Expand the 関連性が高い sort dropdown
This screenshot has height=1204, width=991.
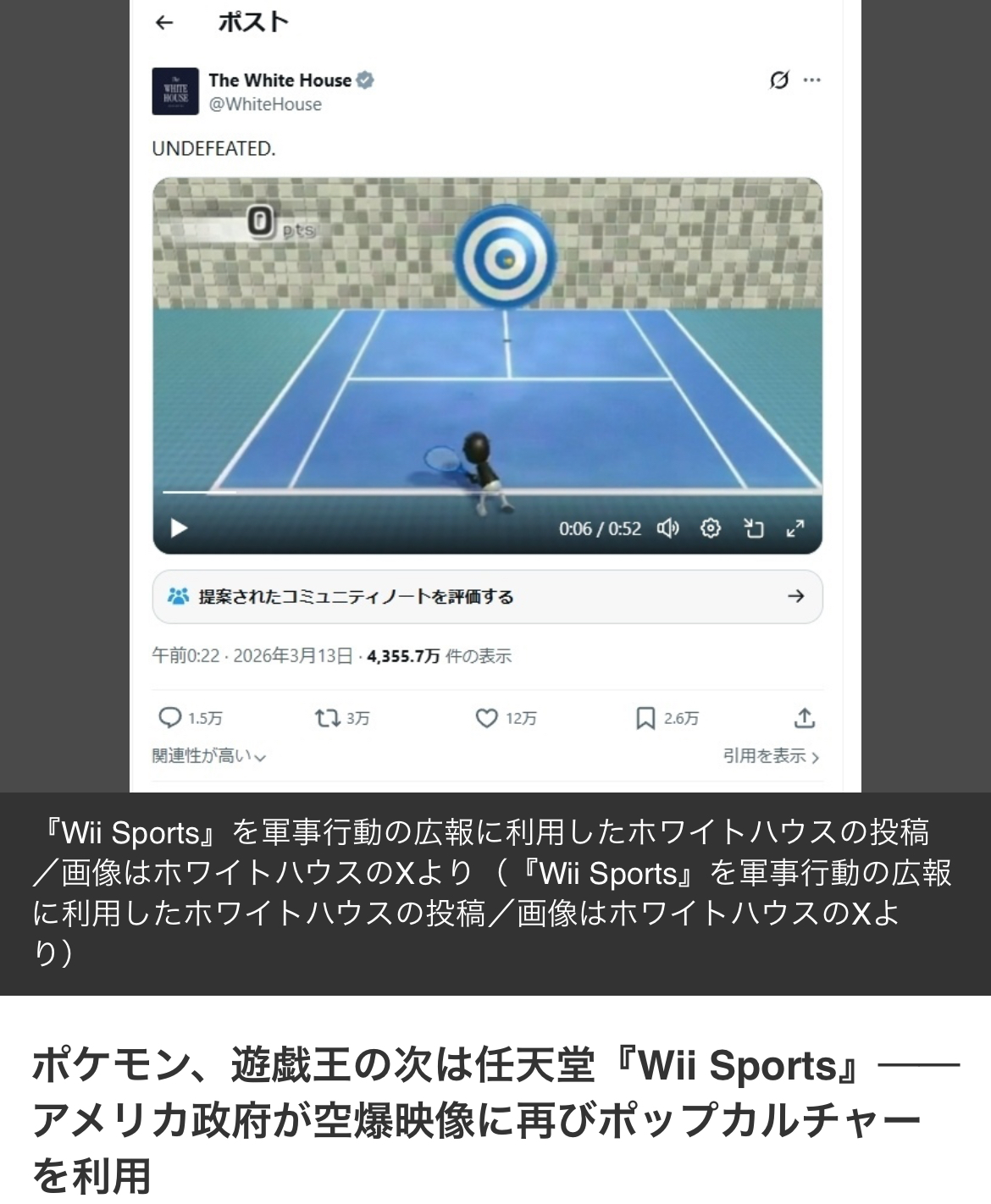point(209,756)
